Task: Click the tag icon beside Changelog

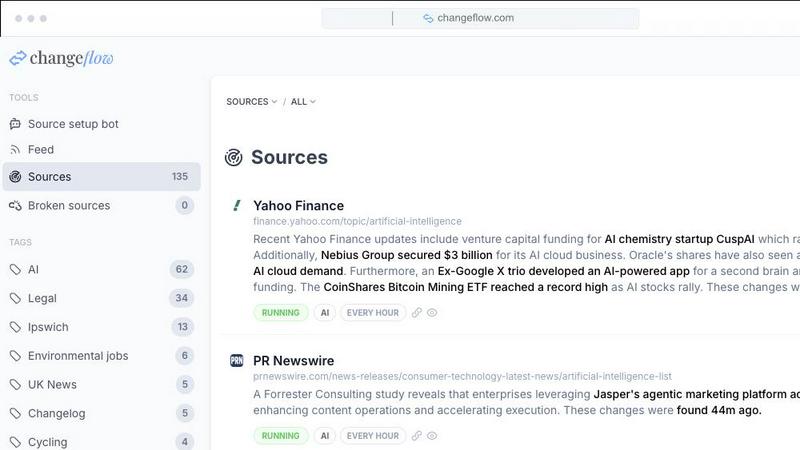Action: (x=15, y=413)
